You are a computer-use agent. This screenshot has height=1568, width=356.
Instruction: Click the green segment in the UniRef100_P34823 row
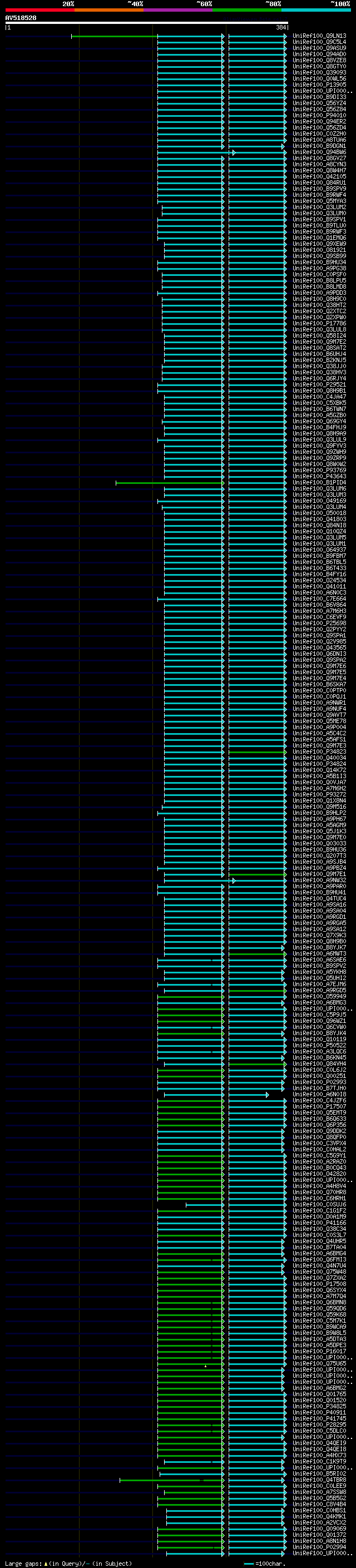click(x=257, y=753)
